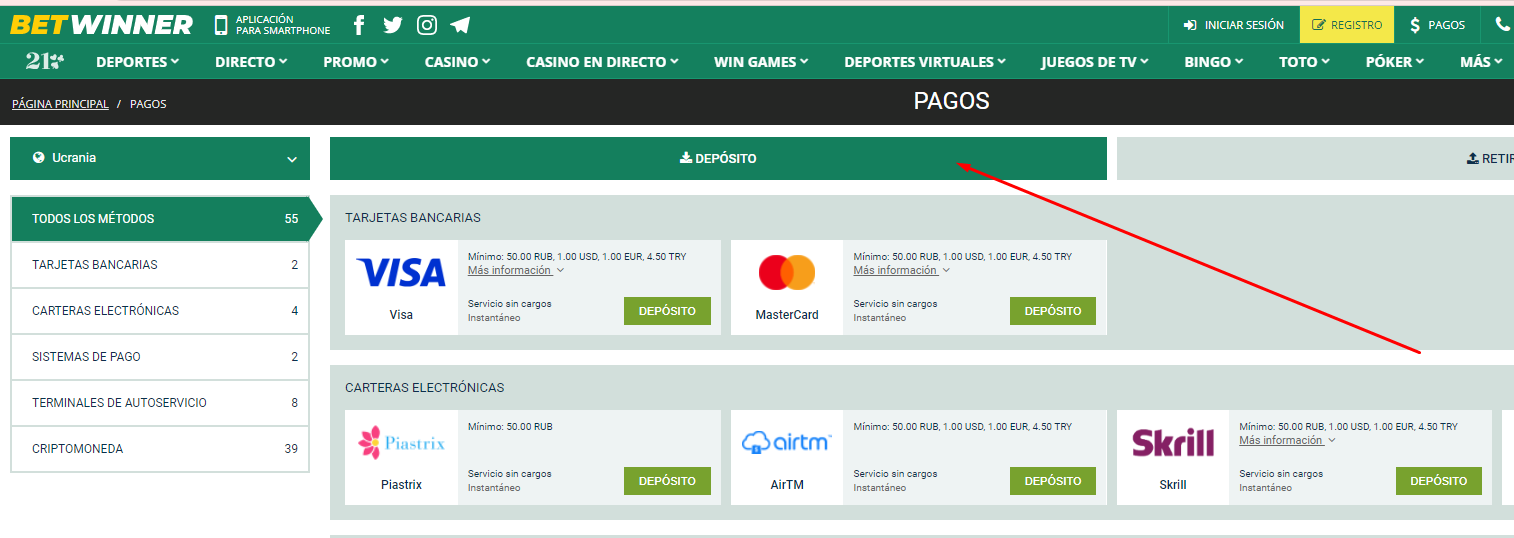Image resolution: width=1514 pixels, height=538 pixels.
Task: Select CRIPTOMONEDA category
Action: click(160, 449)
